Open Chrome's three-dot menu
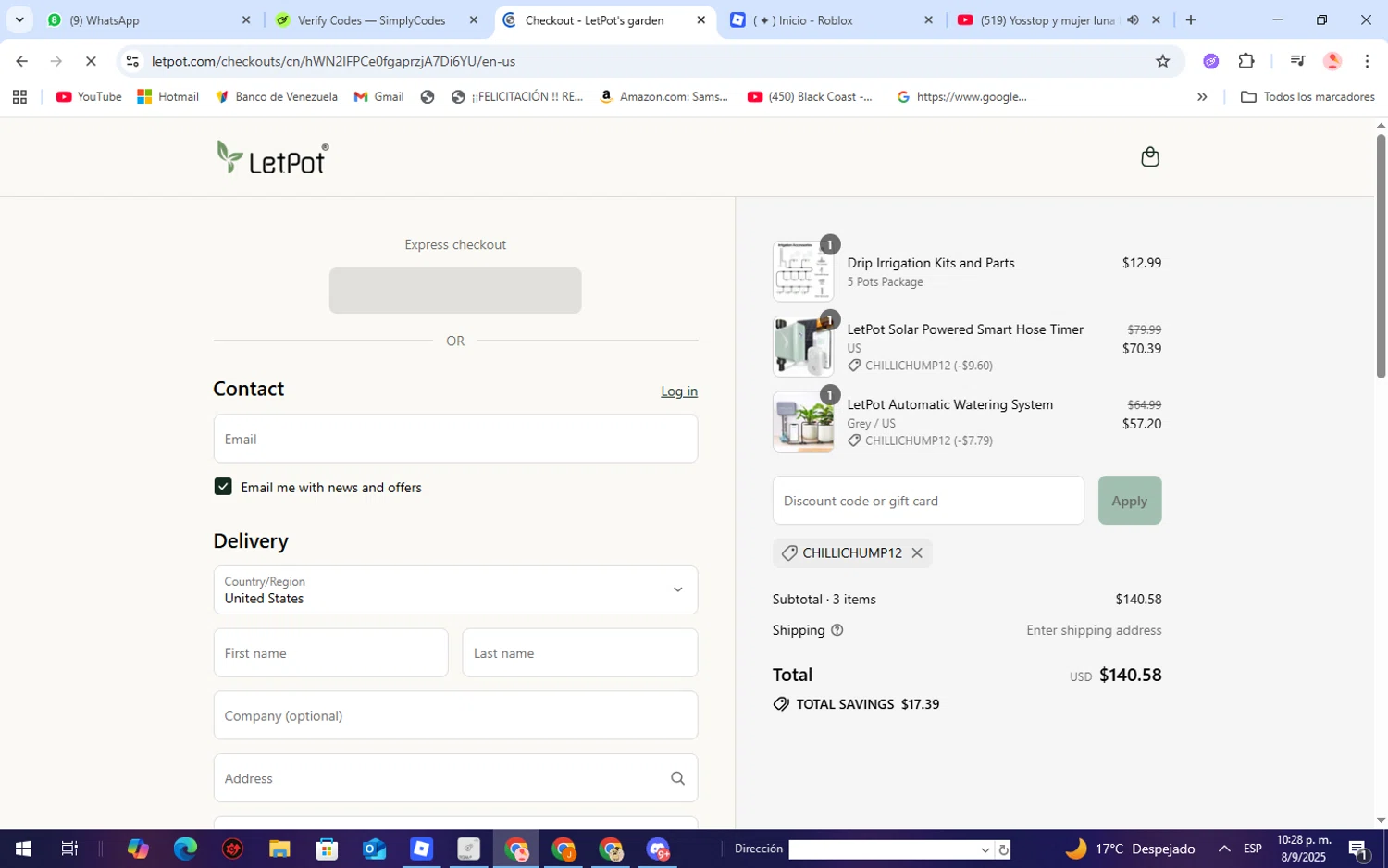This screenshot has width=1388, height=868. [1367, 61]
